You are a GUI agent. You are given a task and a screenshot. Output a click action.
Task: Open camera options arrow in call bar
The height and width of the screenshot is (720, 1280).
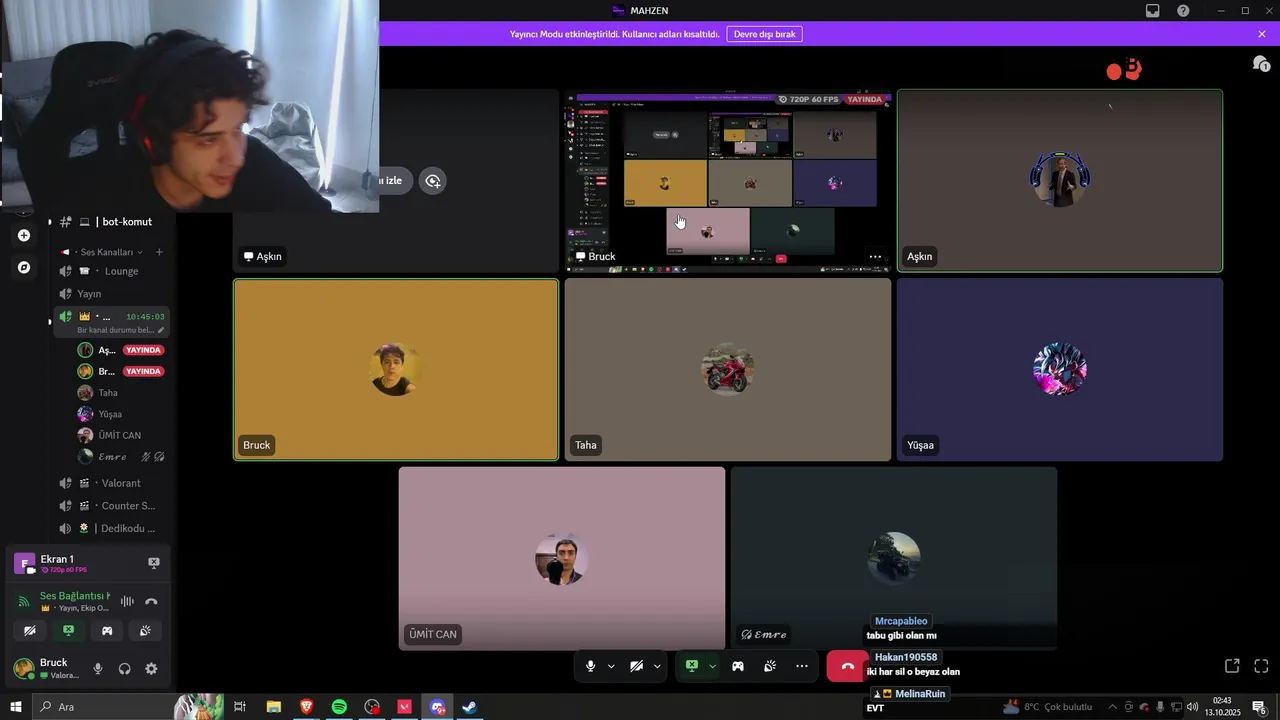click(x=657, y=666)
